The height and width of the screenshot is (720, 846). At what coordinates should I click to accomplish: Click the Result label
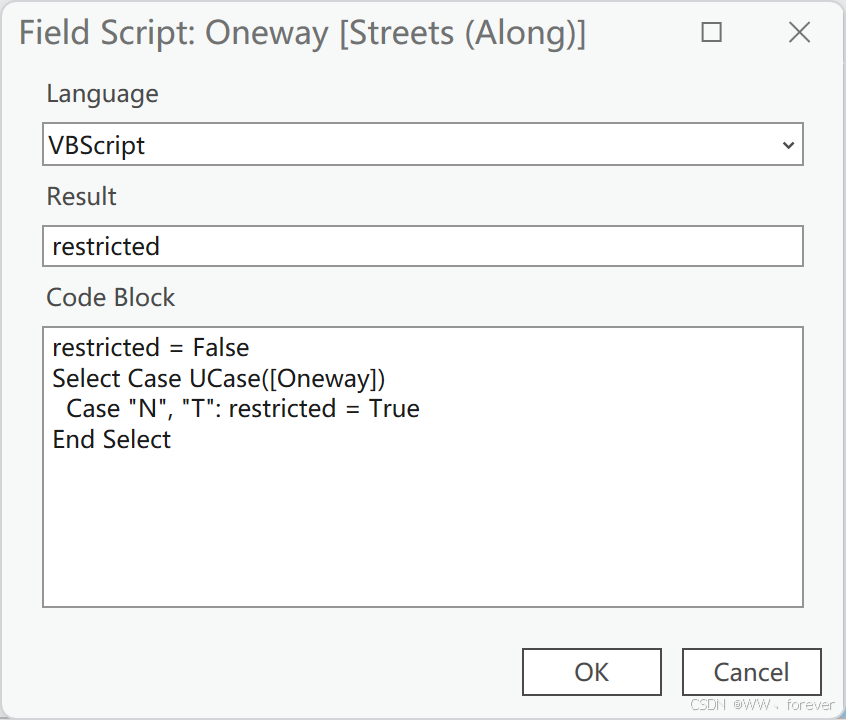[x=81, y=196]
